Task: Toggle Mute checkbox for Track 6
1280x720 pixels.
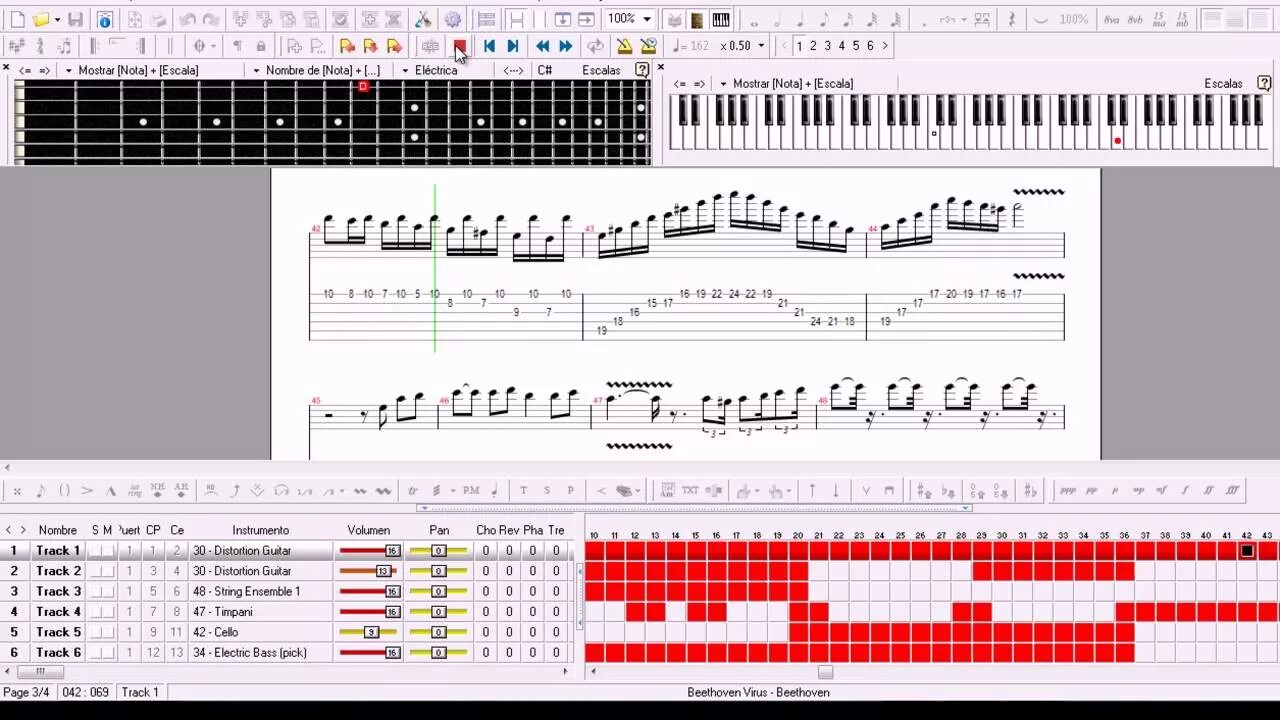Action: click(x=108, y=653)
